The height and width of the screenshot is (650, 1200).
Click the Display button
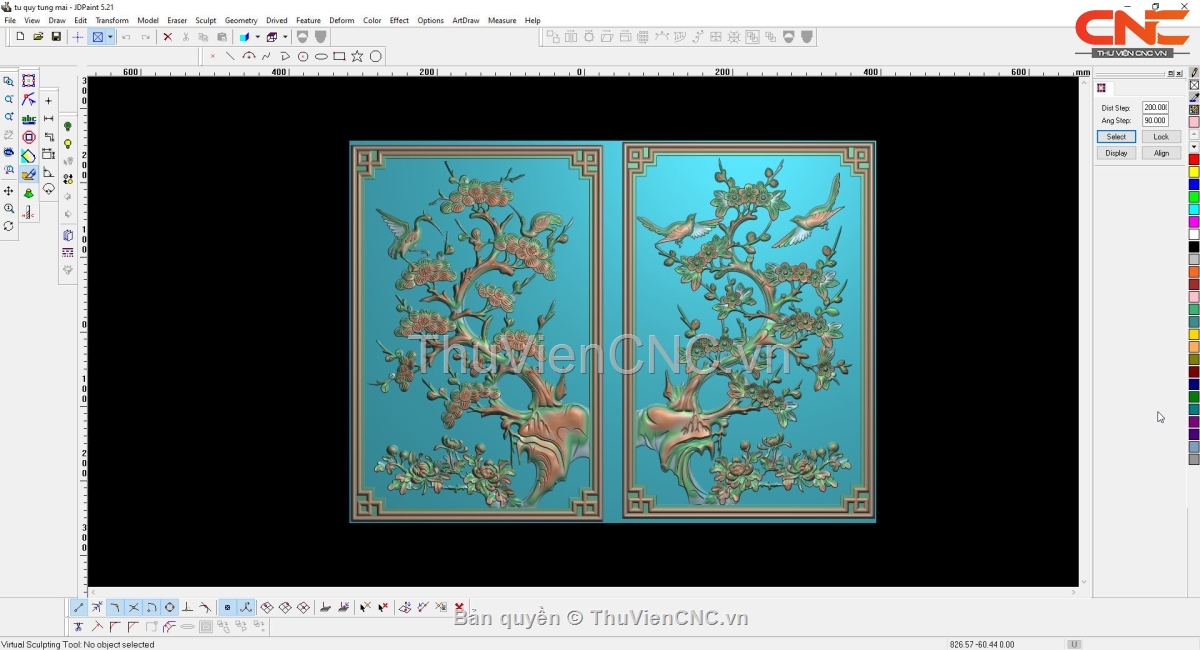coord(1116,153)
